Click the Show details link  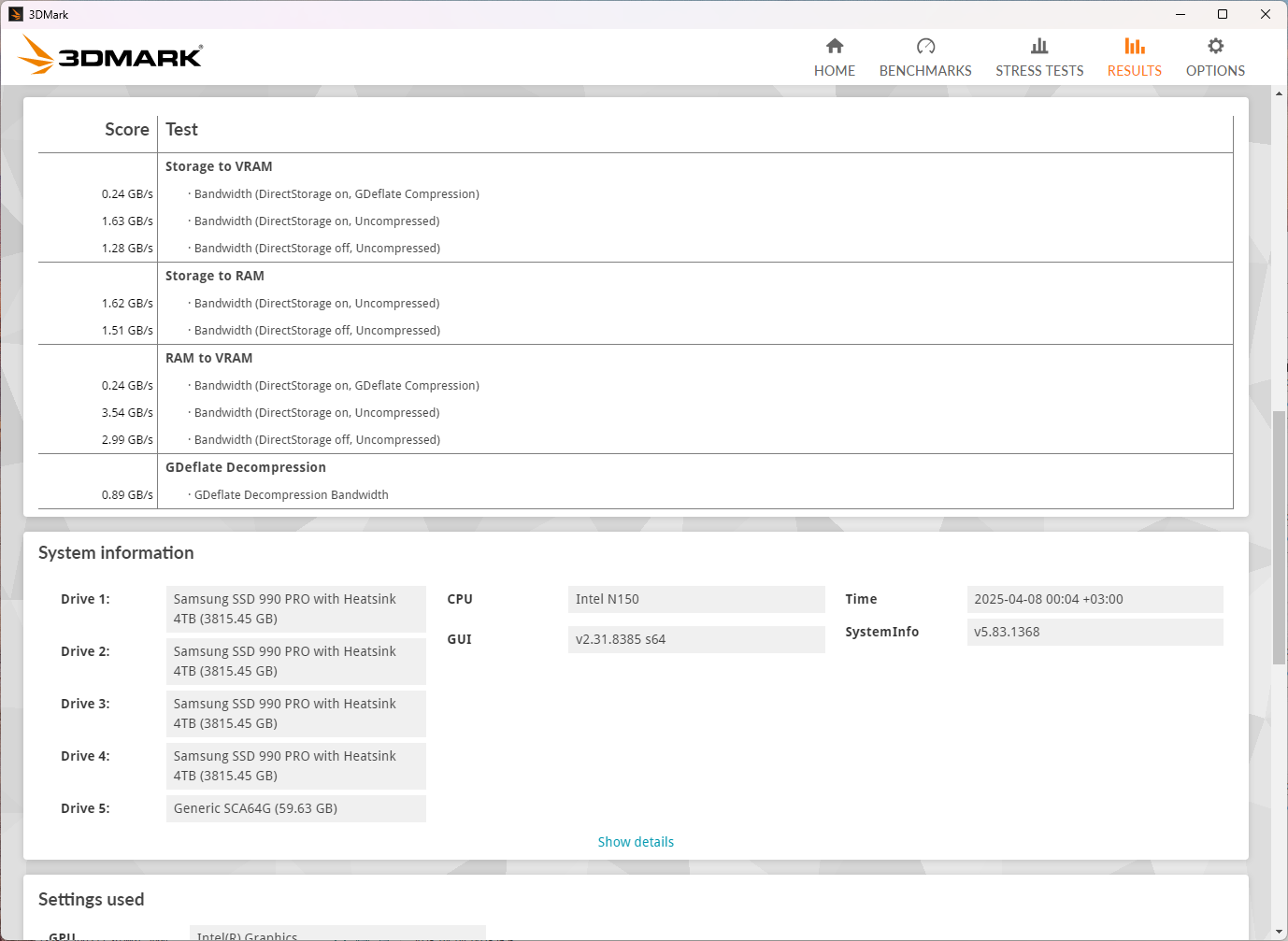[x=636, y=842]
